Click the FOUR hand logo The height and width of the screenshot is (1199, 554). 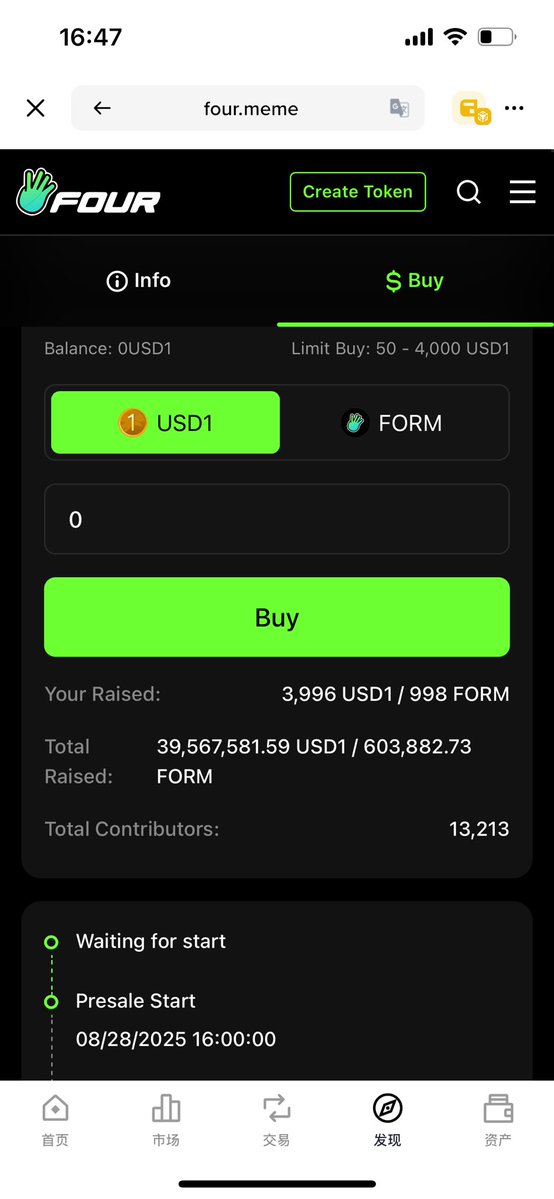tap(88, 192)
